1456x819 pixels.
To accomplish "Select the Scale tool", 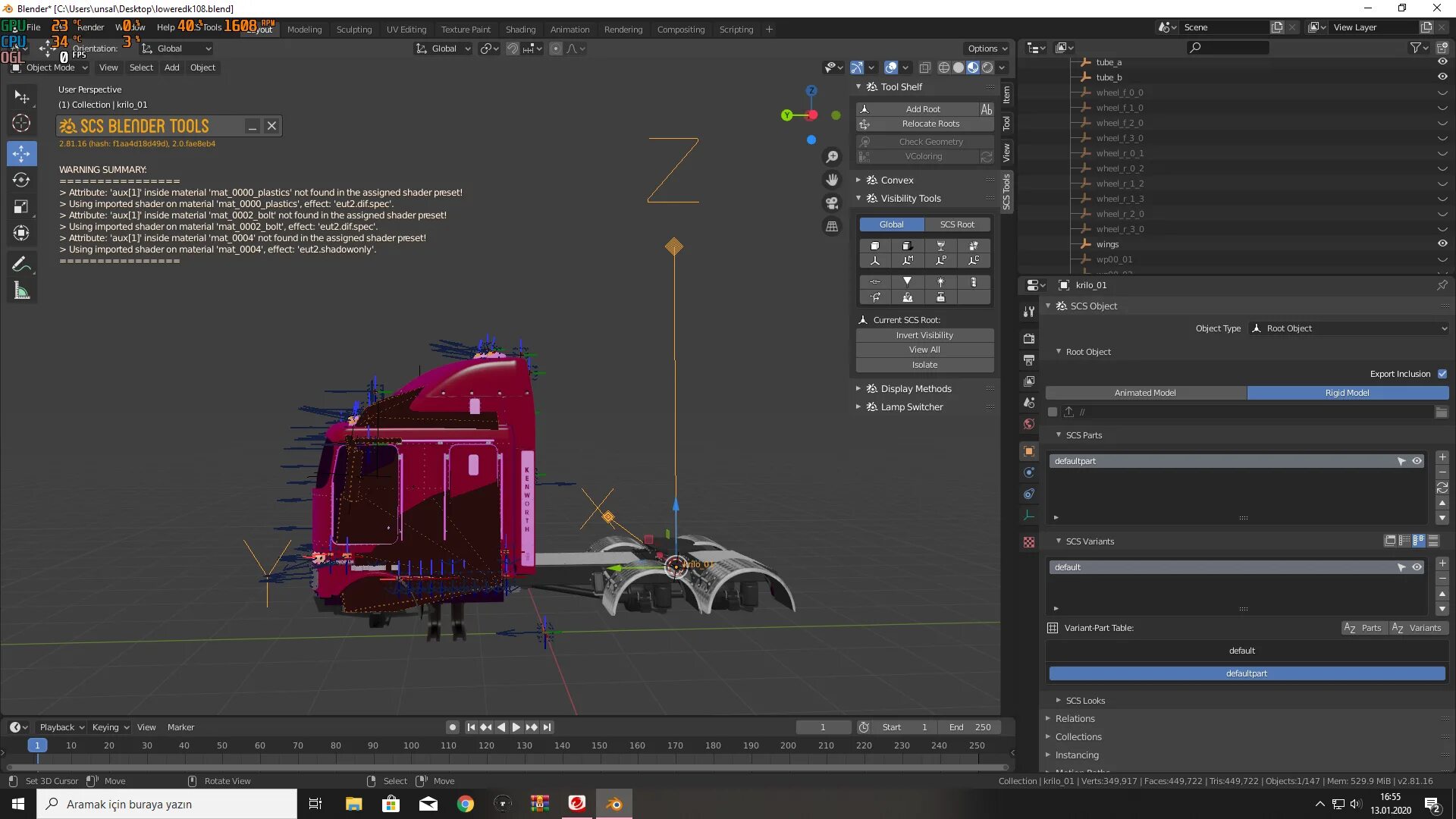I will coord(21,207).
